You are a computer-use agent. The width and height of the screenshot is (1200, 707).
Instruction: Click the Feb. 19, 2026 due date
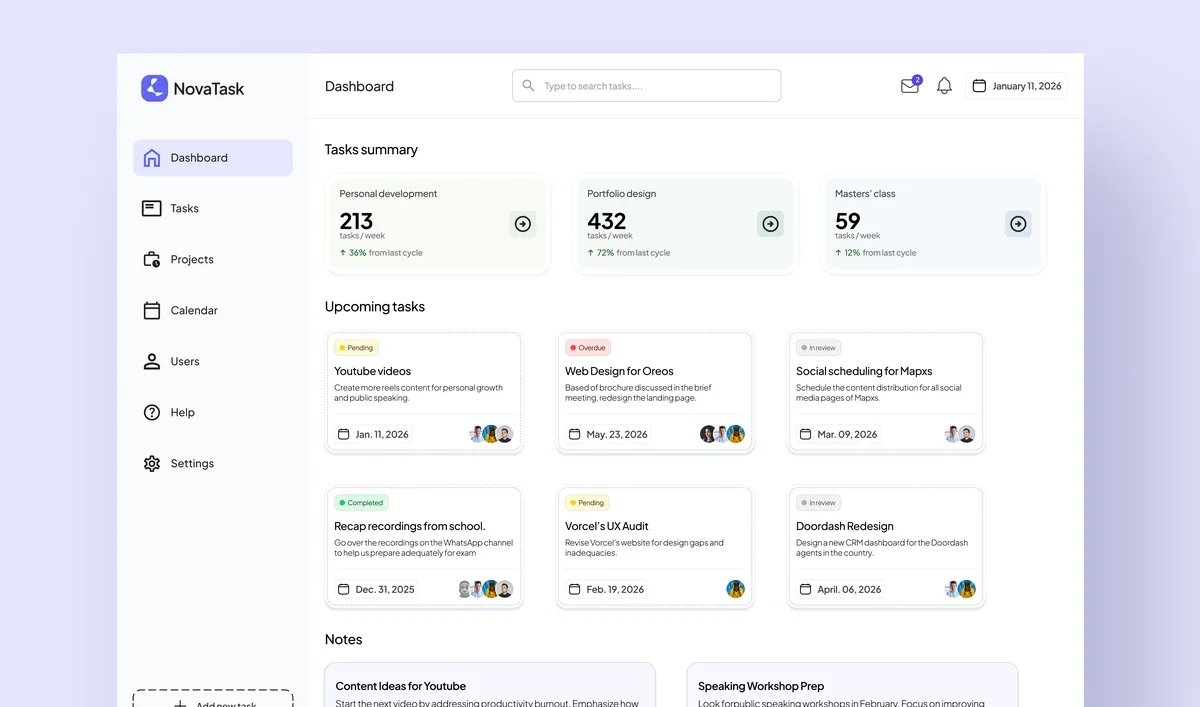point(615,589)
